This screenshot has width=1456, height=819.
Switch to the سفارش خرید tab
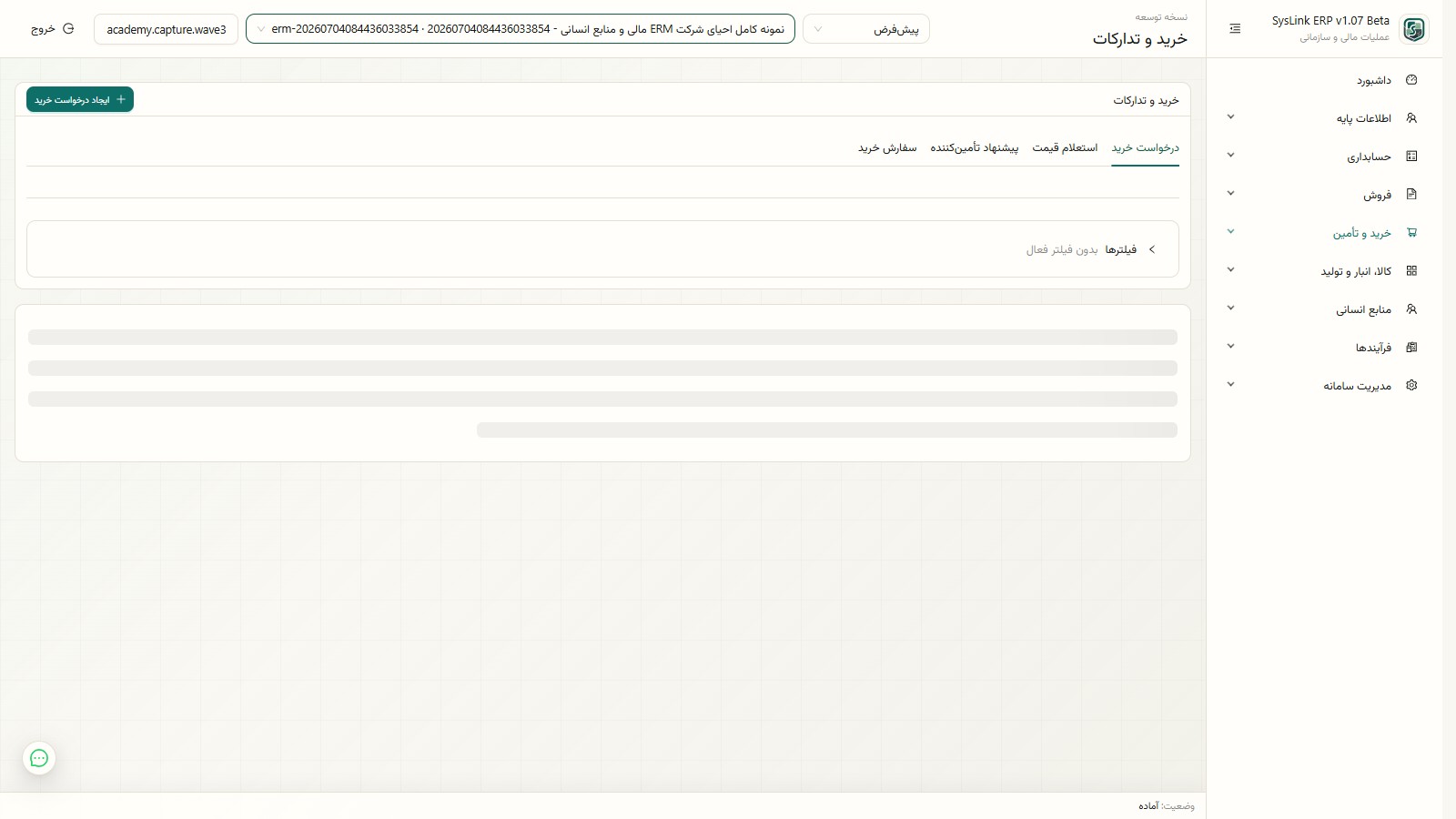[x=887, y=147]
